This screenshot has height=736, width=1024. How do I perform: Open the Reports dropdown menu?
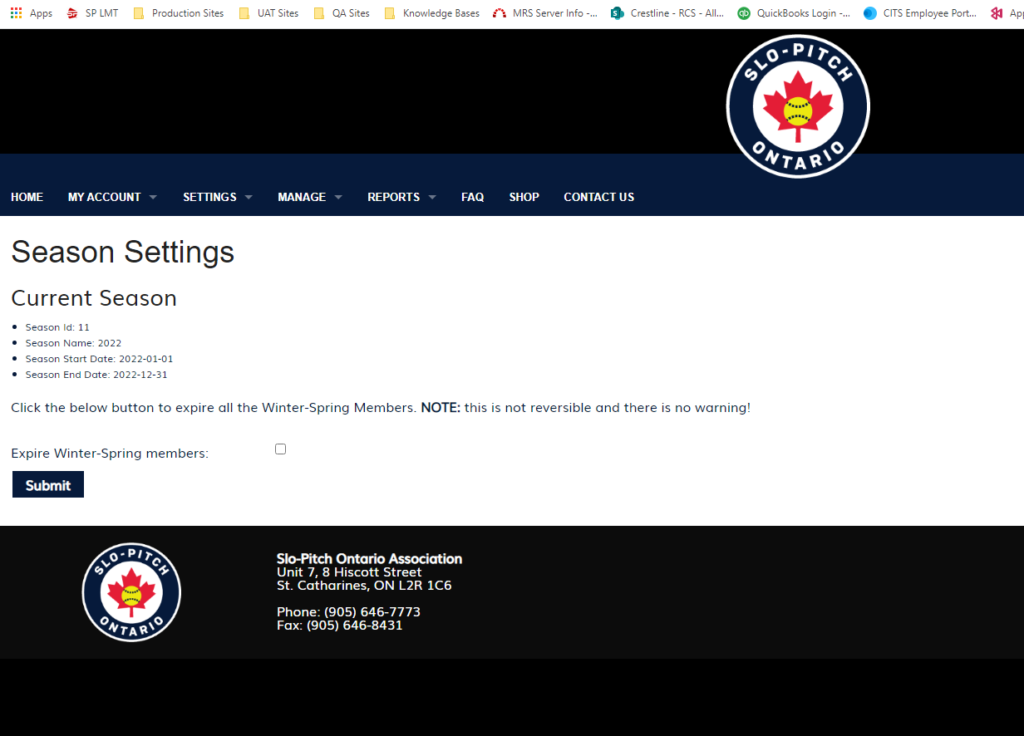(x=401, y=197)
